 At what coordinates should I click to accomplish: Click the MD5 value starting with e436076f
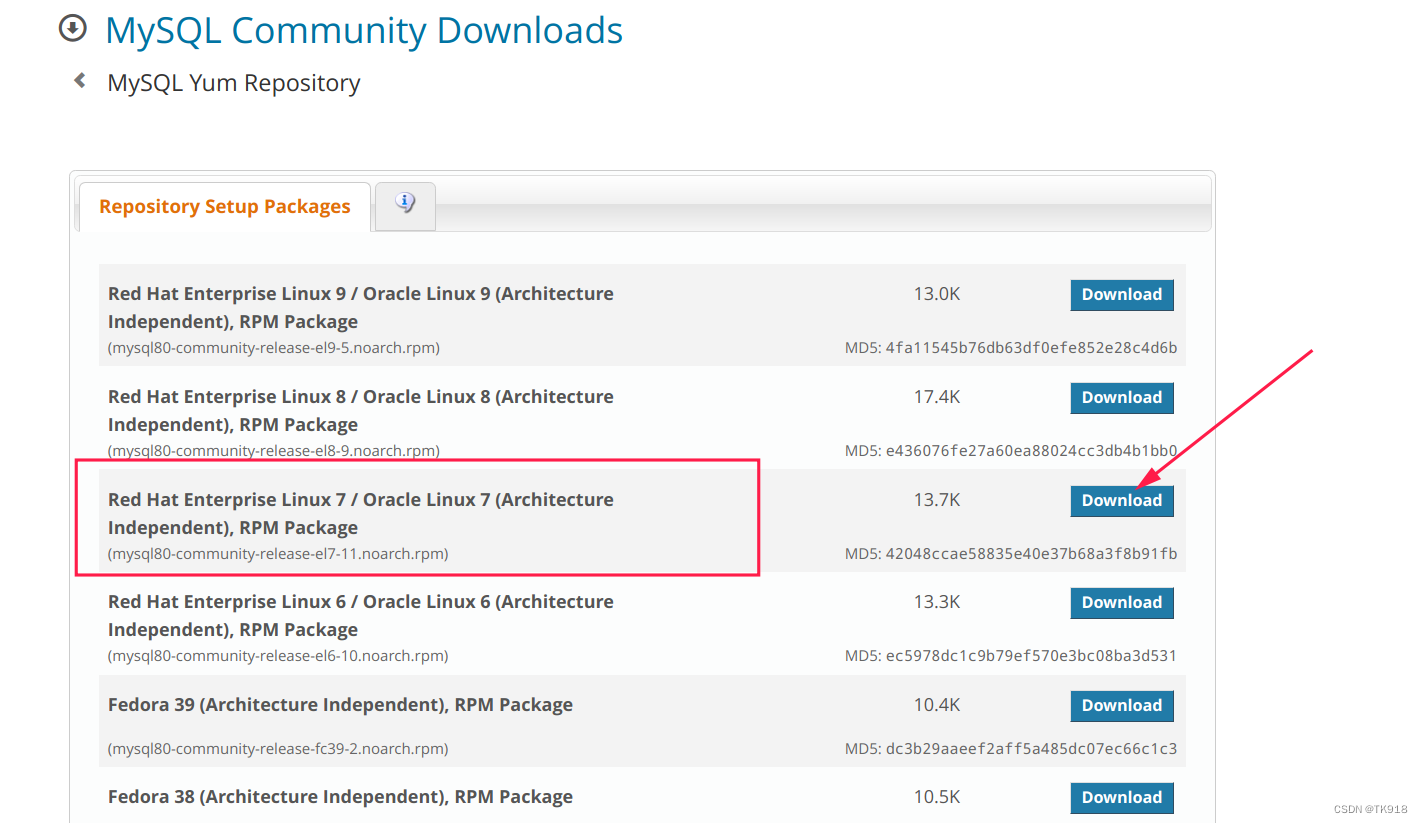click(x=1031, y=451)
